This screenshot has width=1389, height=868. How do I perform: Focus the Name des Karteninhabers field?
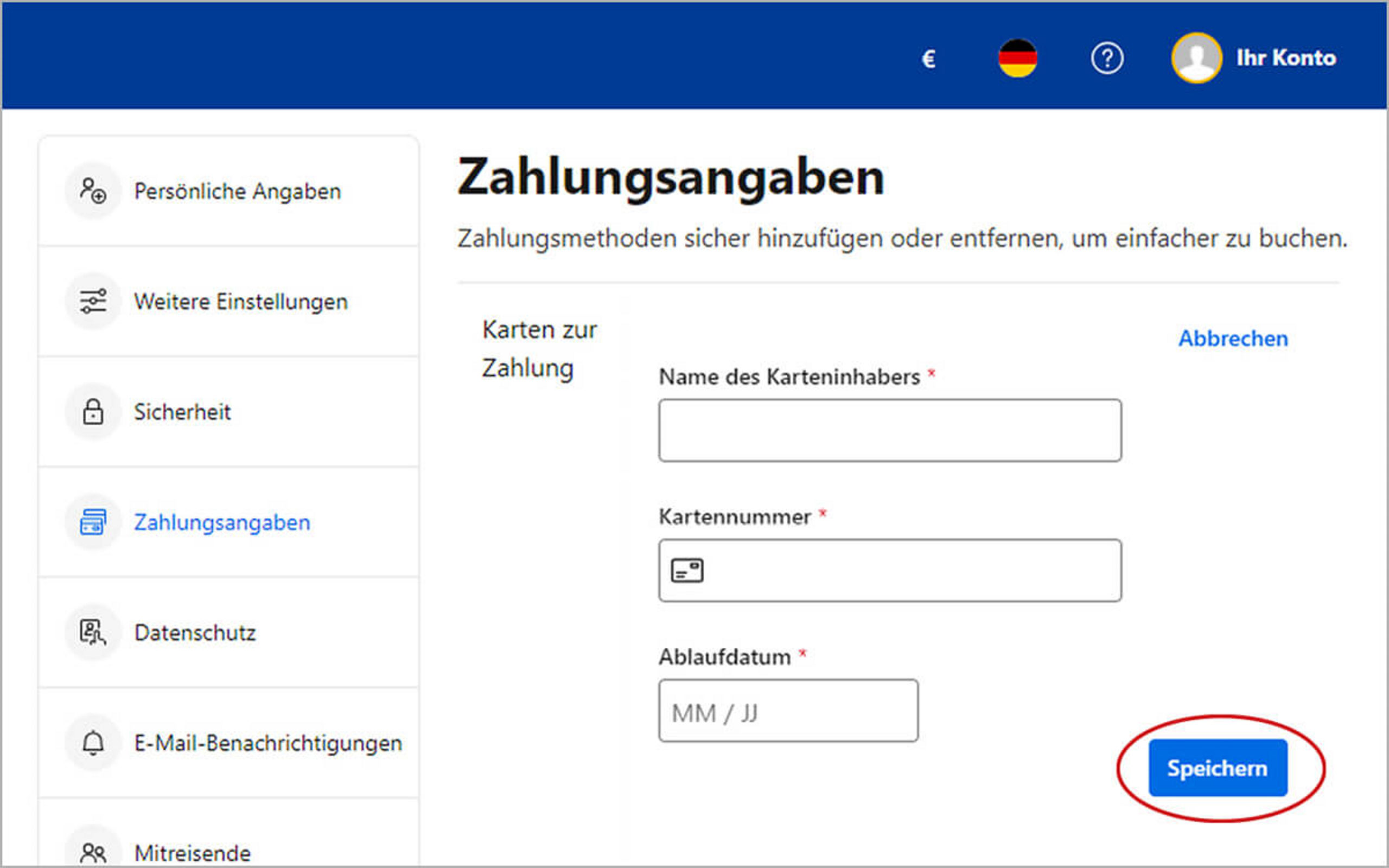pyautogui.click(x=890, y=431)
